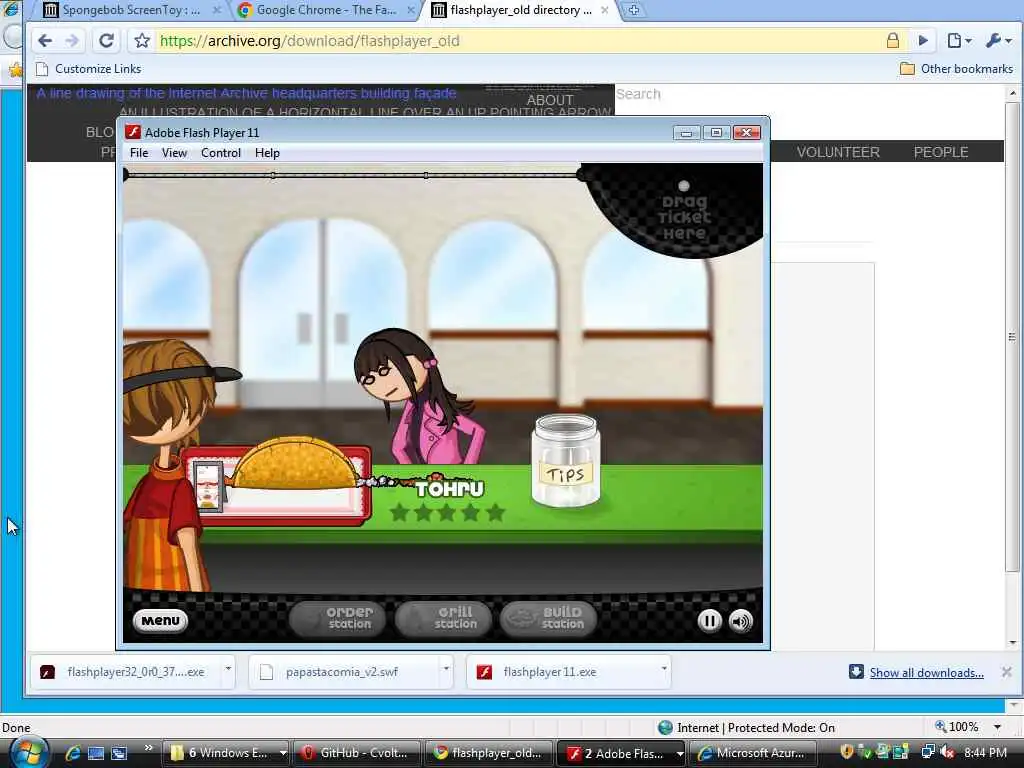Click the Tips jar on the counter
The image size is (1024, 768).
click(566, 461)
